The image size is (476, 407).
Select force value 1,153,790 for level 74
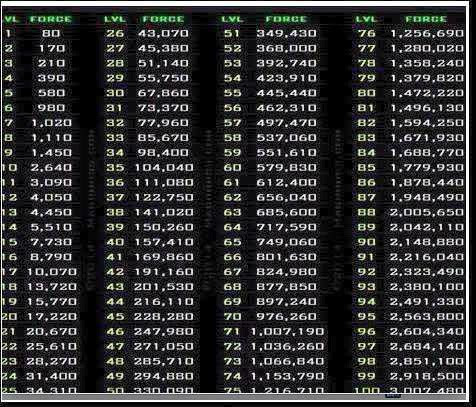click(x=287, y=376)
